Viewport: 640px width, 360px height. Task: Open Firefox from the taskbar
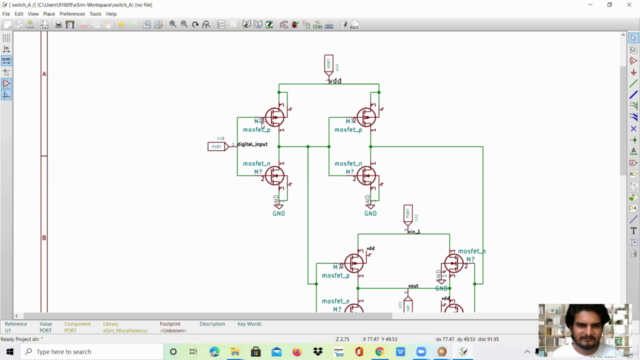tap(297, 351)
